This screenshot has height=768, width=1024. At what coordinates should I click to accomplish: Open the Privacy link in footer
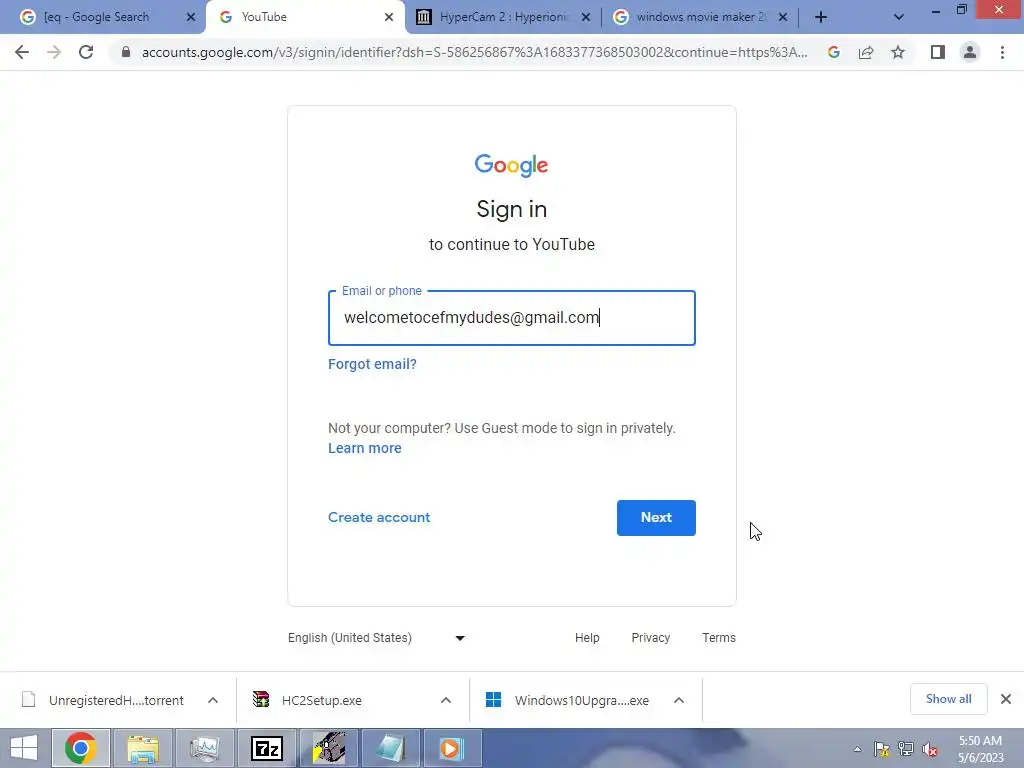pyautogui.click(x=650, y=638)
